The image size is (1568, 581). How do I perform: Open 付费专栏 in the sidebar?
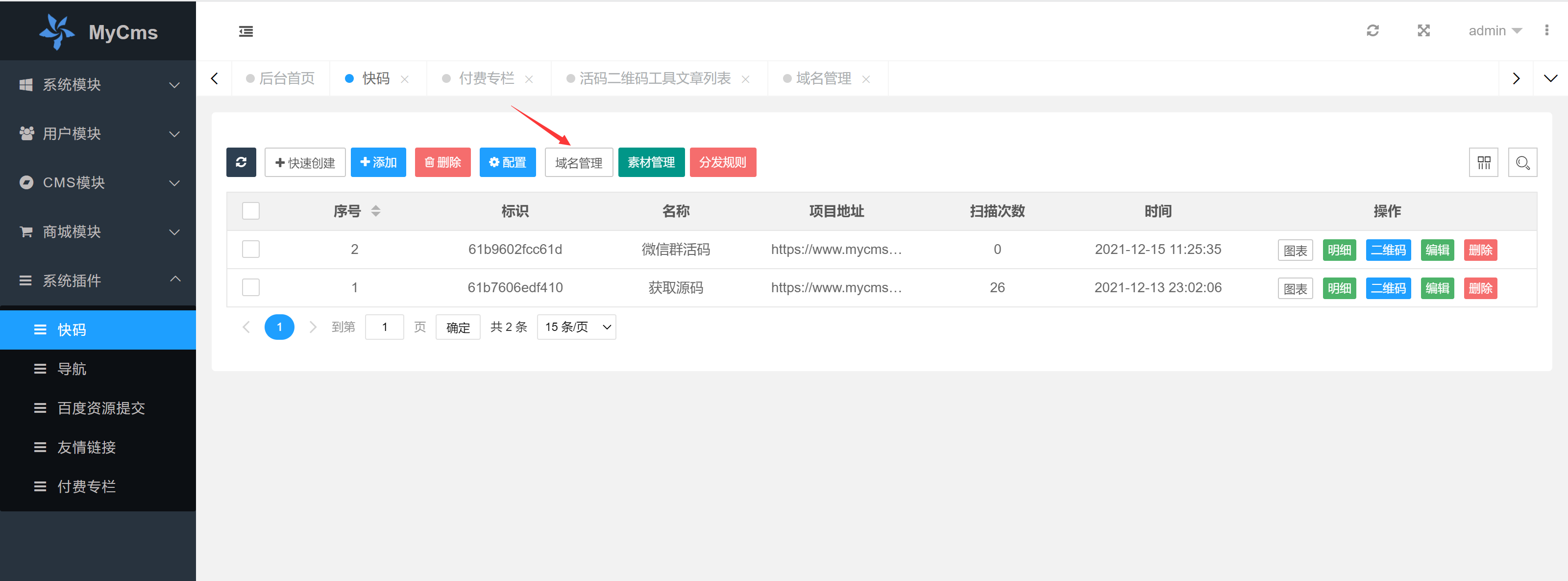(x=98, y=486)
